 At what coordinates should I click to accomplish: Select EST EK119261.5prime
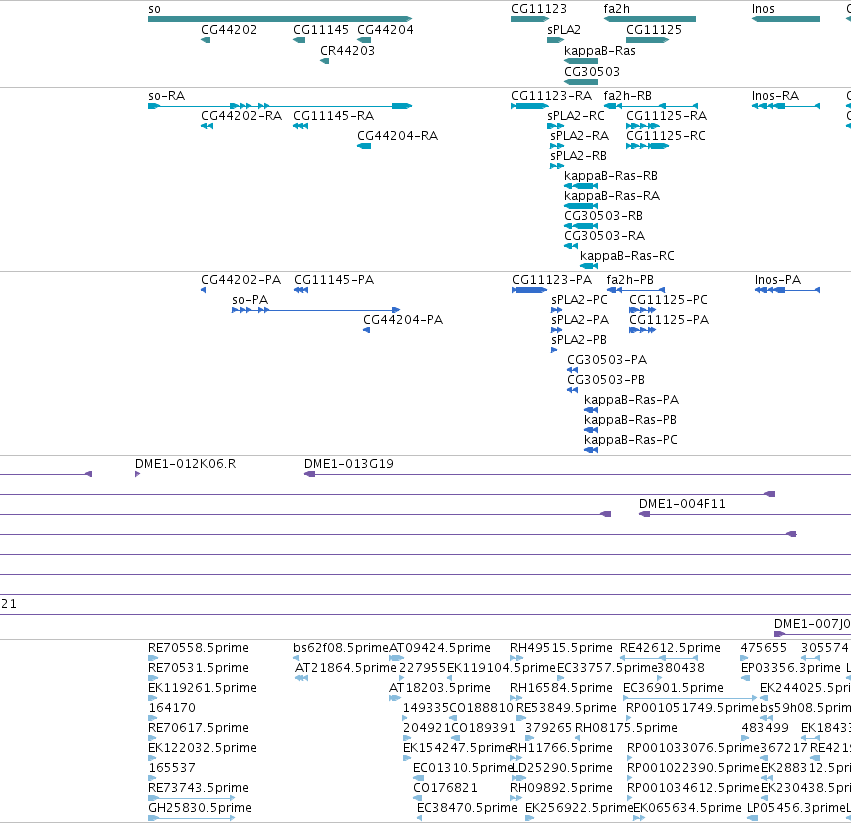(202, 688)
